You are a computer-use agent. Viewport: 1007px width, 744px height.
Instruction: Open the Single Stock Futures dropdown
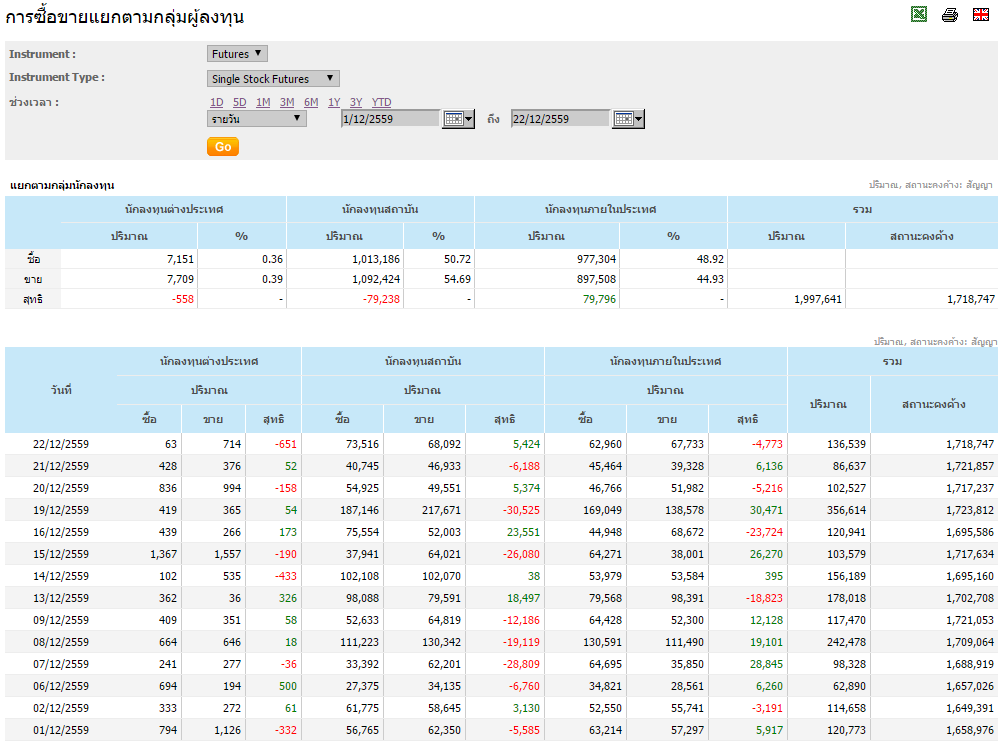pos(273,79)
